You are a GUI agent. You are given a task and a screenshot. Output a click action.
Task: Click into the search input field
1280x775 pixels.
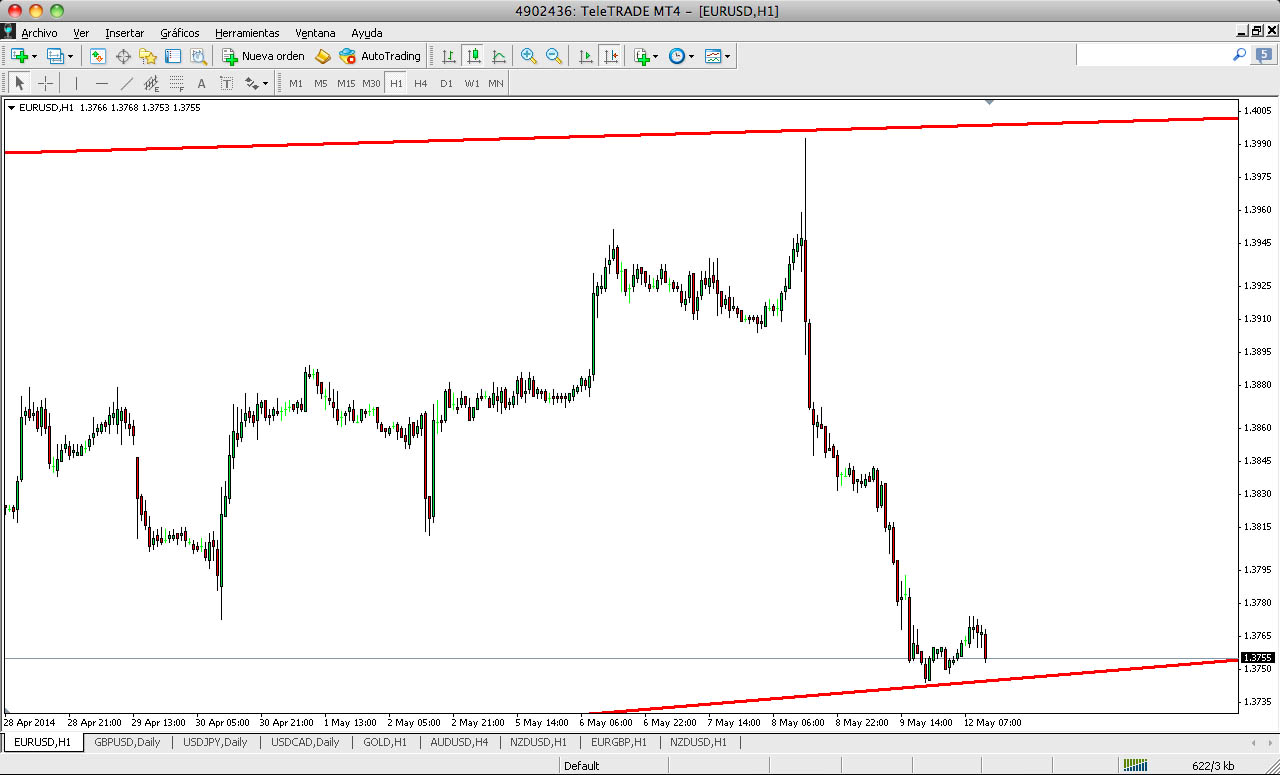click(1153, 55)
